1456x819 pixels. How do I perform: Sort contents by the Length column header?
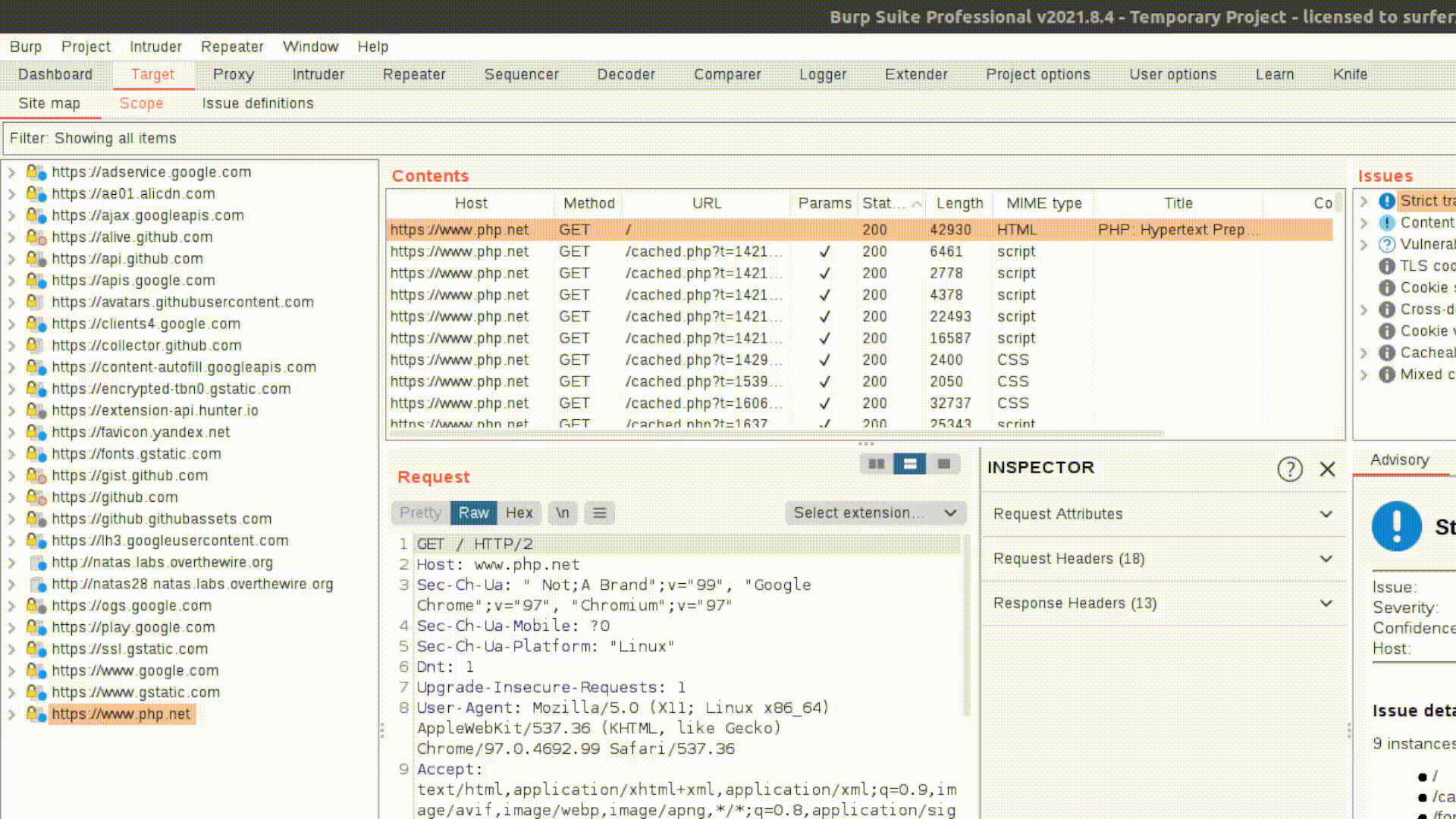point(959,203)
